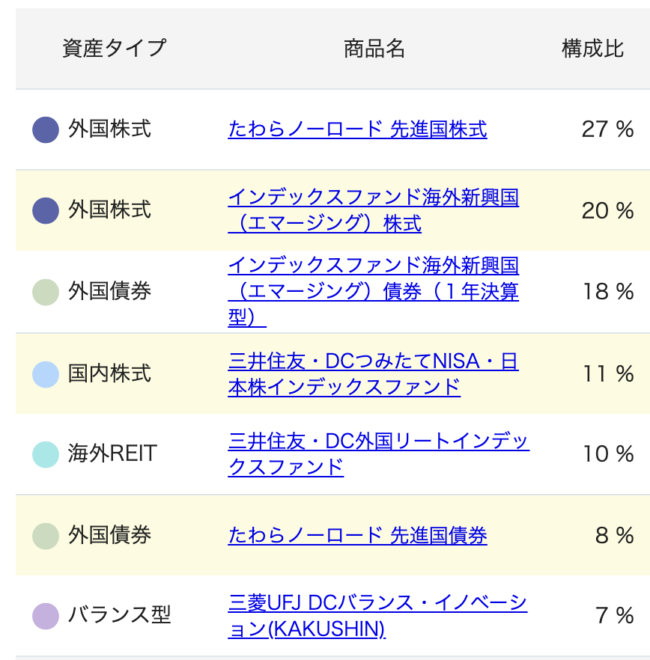This screenshot has height=660, width=650.
Task: Select the 27 % composition value
Action: tap(607, 129)
